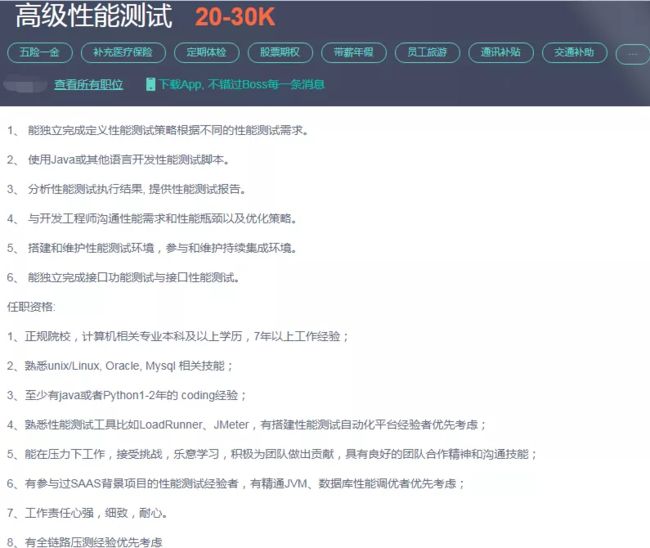Select the 通讯补贴 benefit tag
Viewport: 650px width, 548px height.
pos(501,52)
